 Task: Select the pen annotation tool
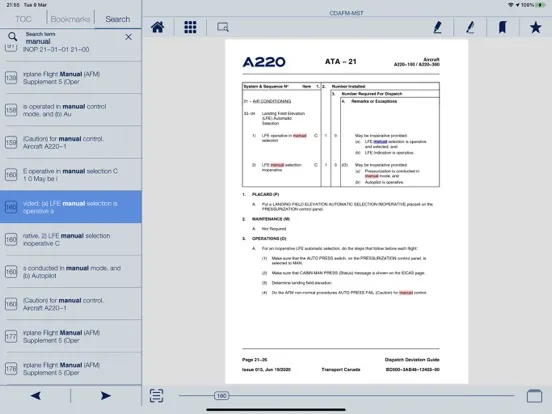click(x=470, y=27)
